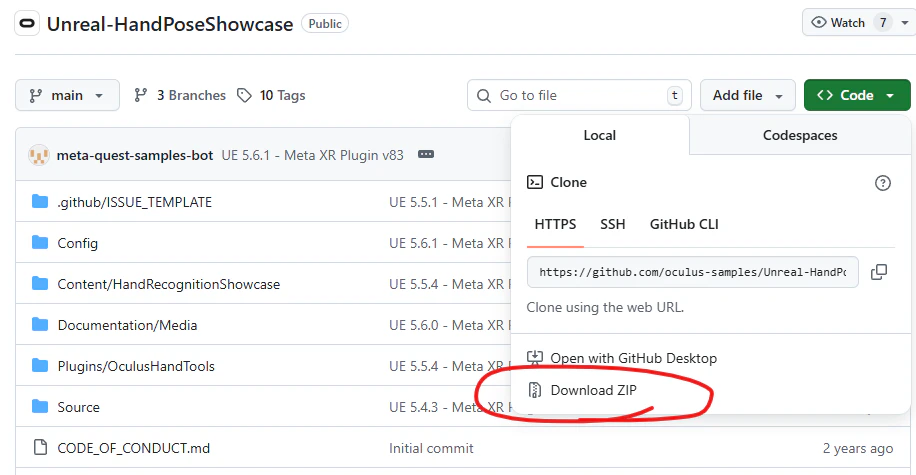916x475 pixels.
Task: Open the Config folder
Action: tap(78, 243)
